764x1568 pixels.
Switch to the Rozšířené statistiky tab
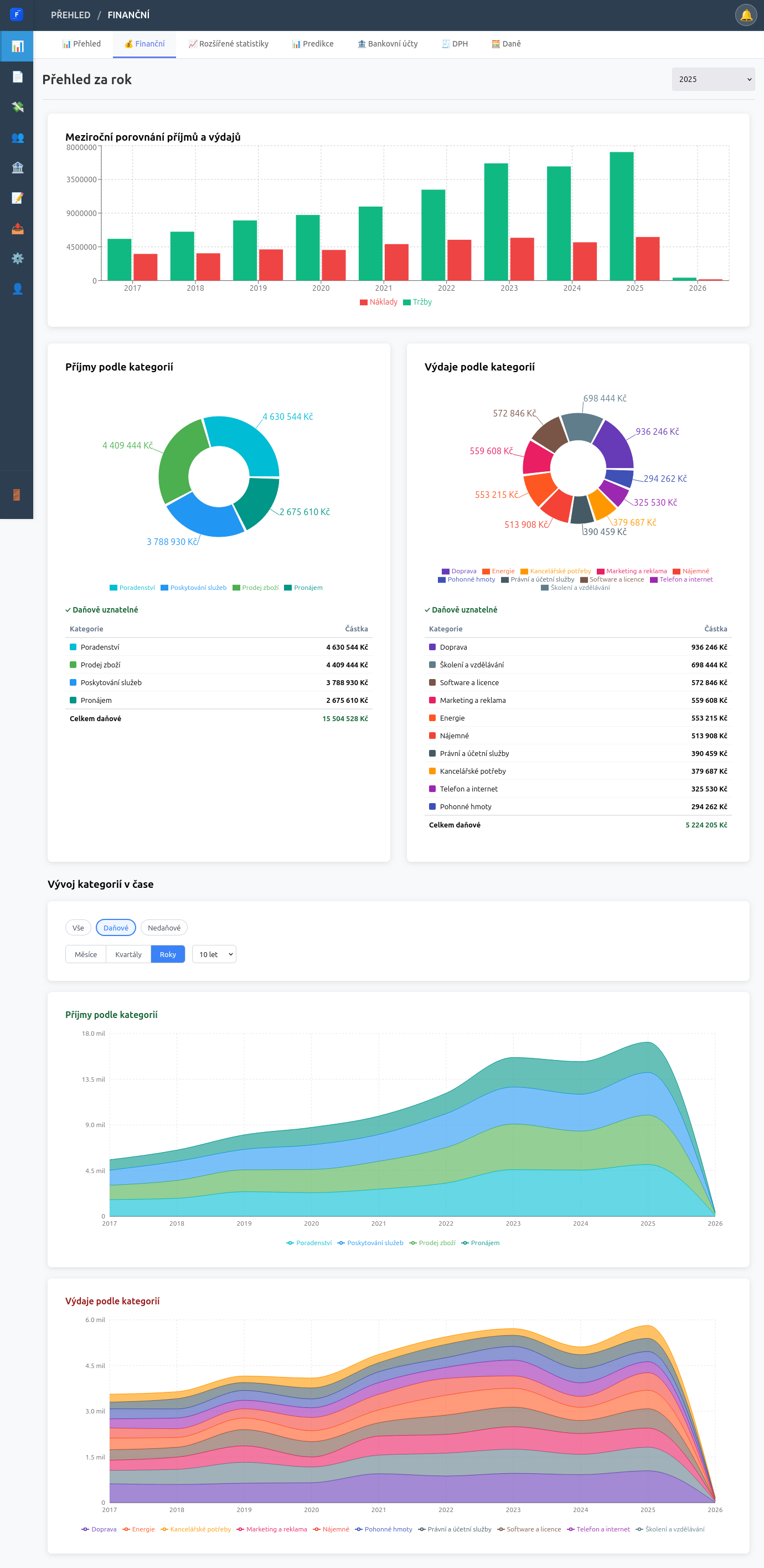point(229,44)
